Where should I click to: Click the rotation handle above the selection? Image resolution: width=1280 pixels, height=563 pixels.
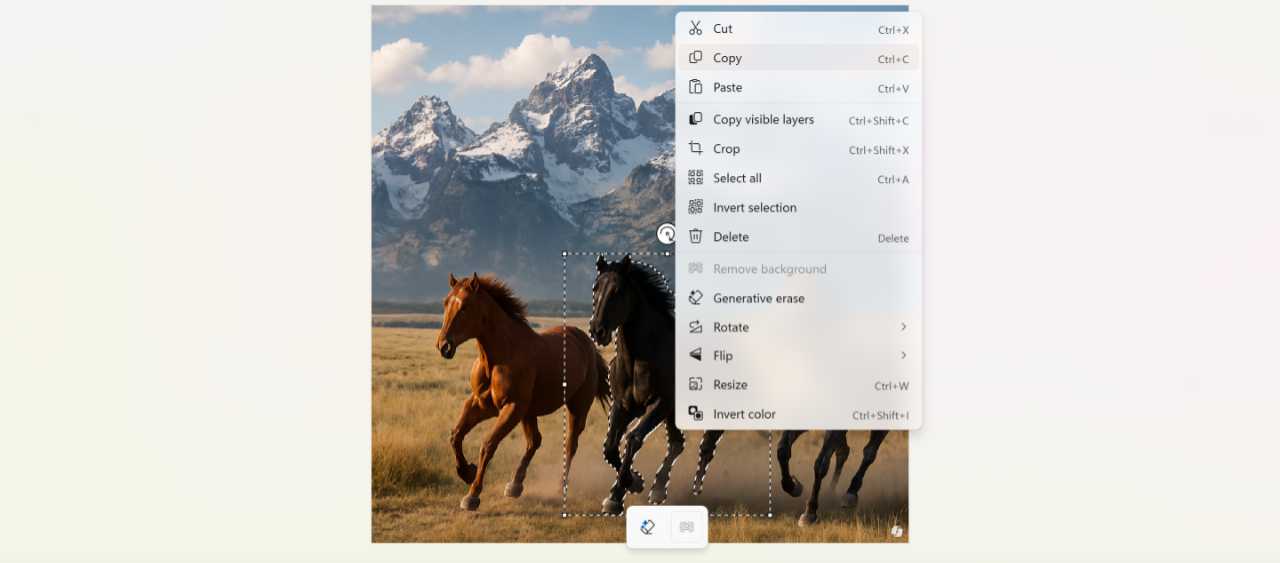[666, 234]
